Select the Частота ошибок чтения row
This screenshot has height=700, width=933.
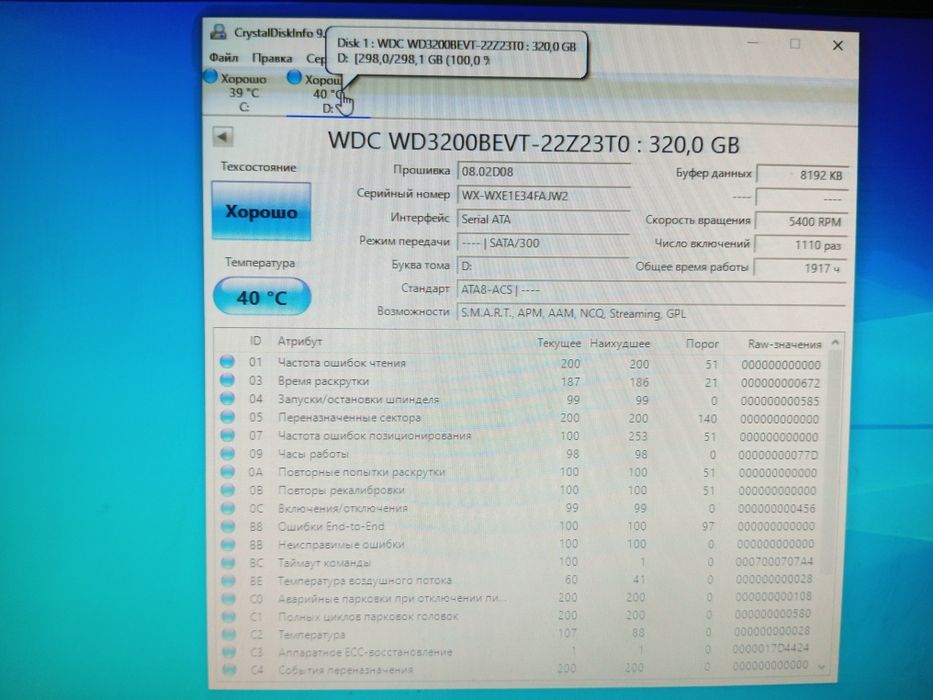tap(521, 363)
